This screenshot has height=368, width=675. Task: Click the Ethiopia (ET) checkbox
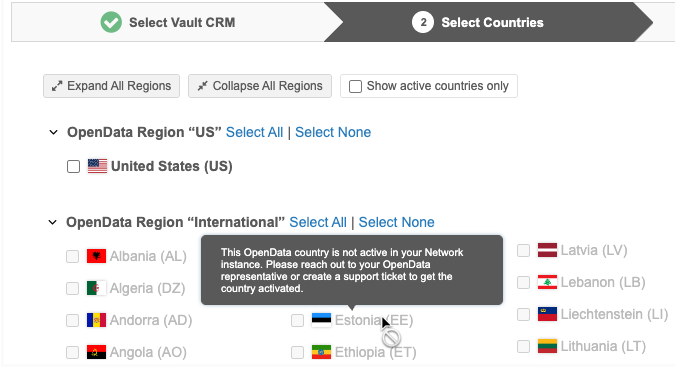click(x=297, y=352)
